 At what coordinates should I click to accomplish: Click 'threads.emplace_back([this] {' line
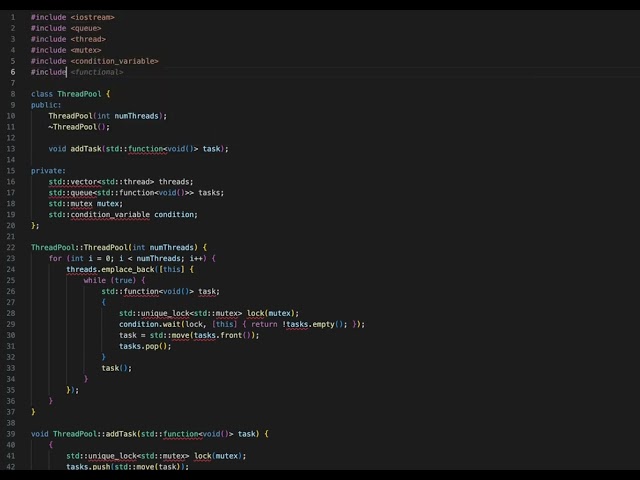tap(130, 269)
